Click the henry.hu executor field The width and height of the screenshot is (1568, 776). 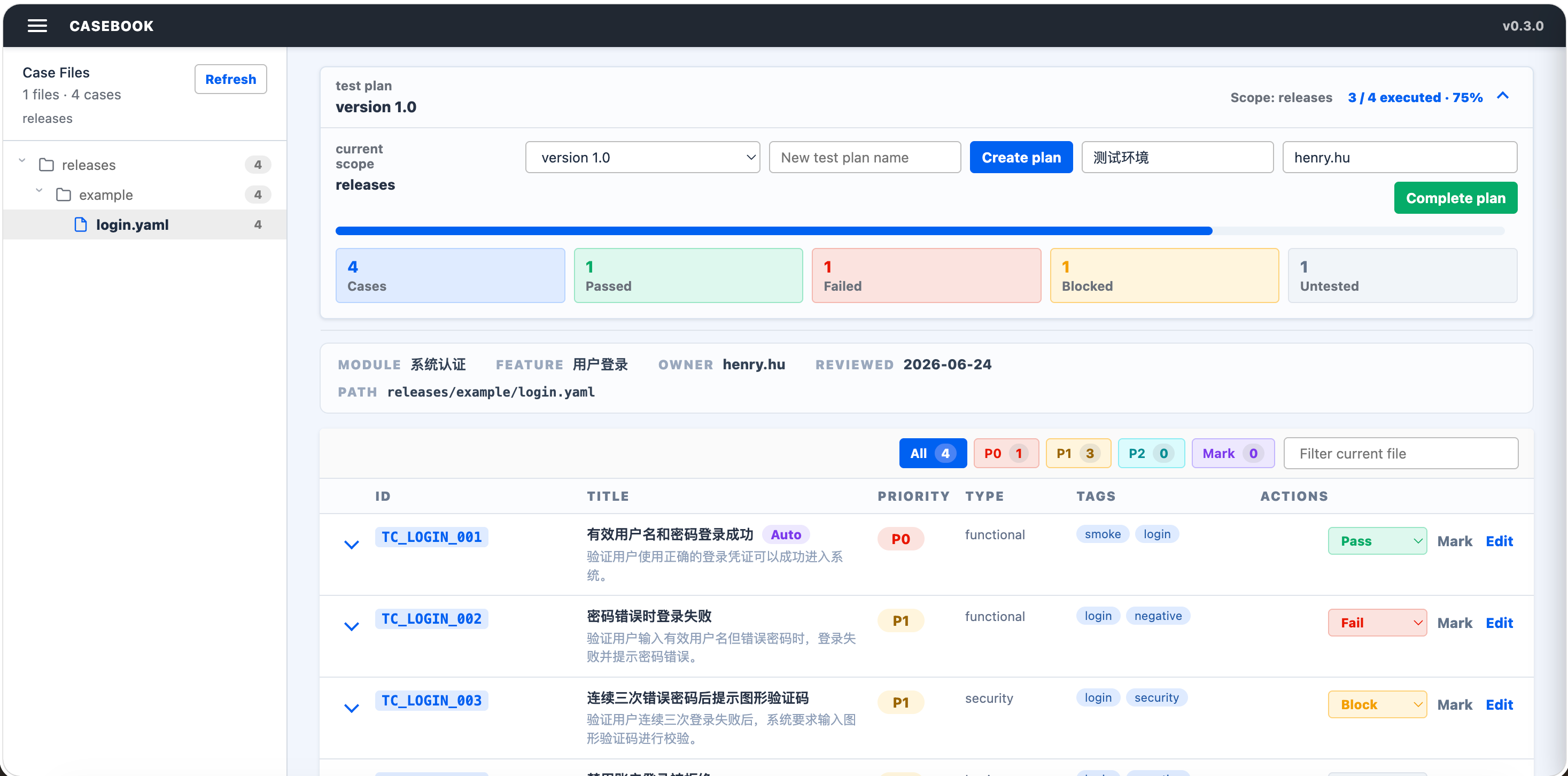pyautogui.click(x=1400, y=158)
